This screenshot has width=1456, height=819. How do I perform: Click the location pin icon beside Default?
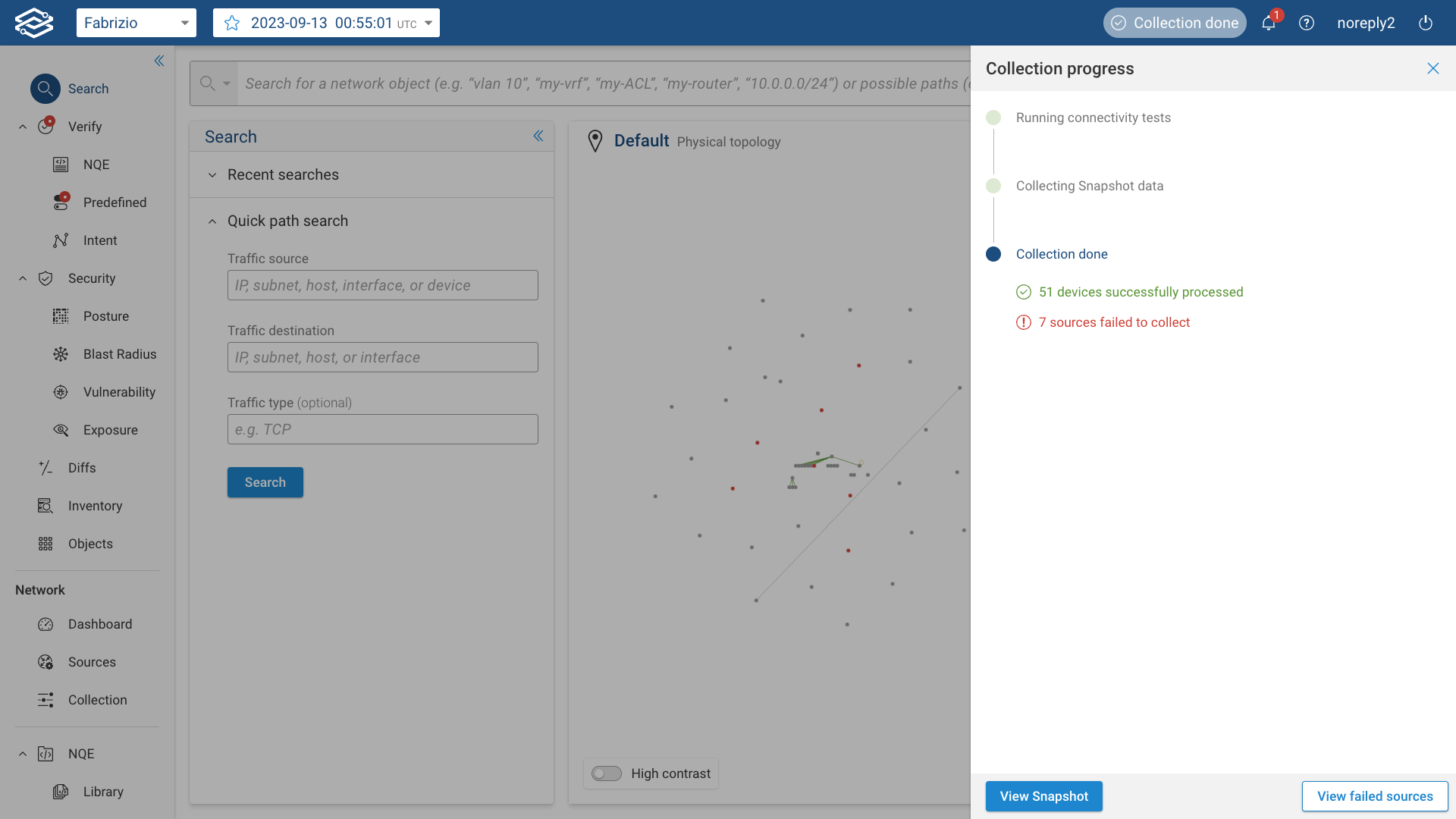[x=595, y=141]
